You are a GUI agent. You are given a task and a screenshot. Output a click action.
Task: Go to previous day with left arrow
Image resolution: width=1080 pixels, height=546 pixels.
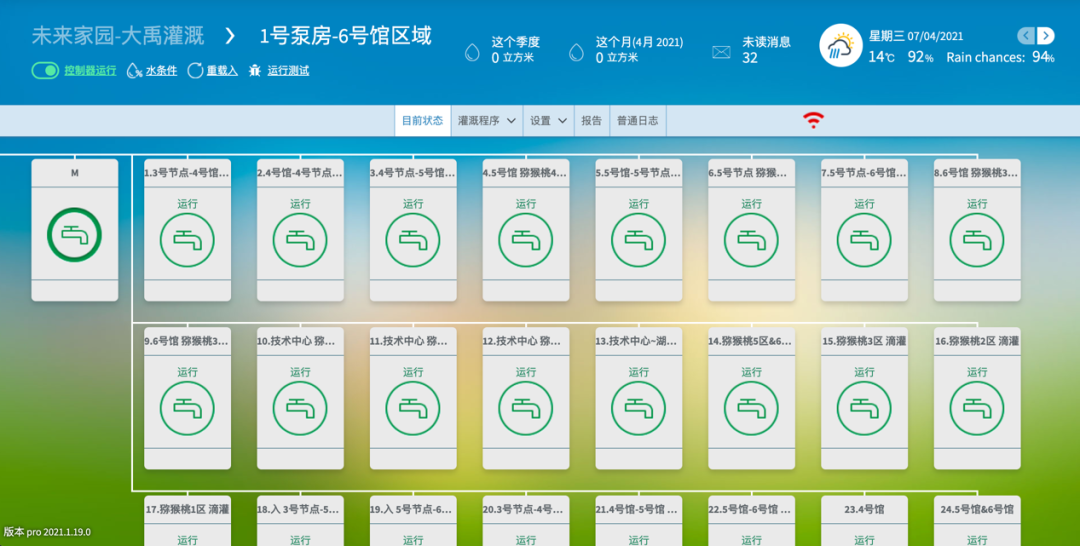pyautogui.click(x=1026, y=36)
